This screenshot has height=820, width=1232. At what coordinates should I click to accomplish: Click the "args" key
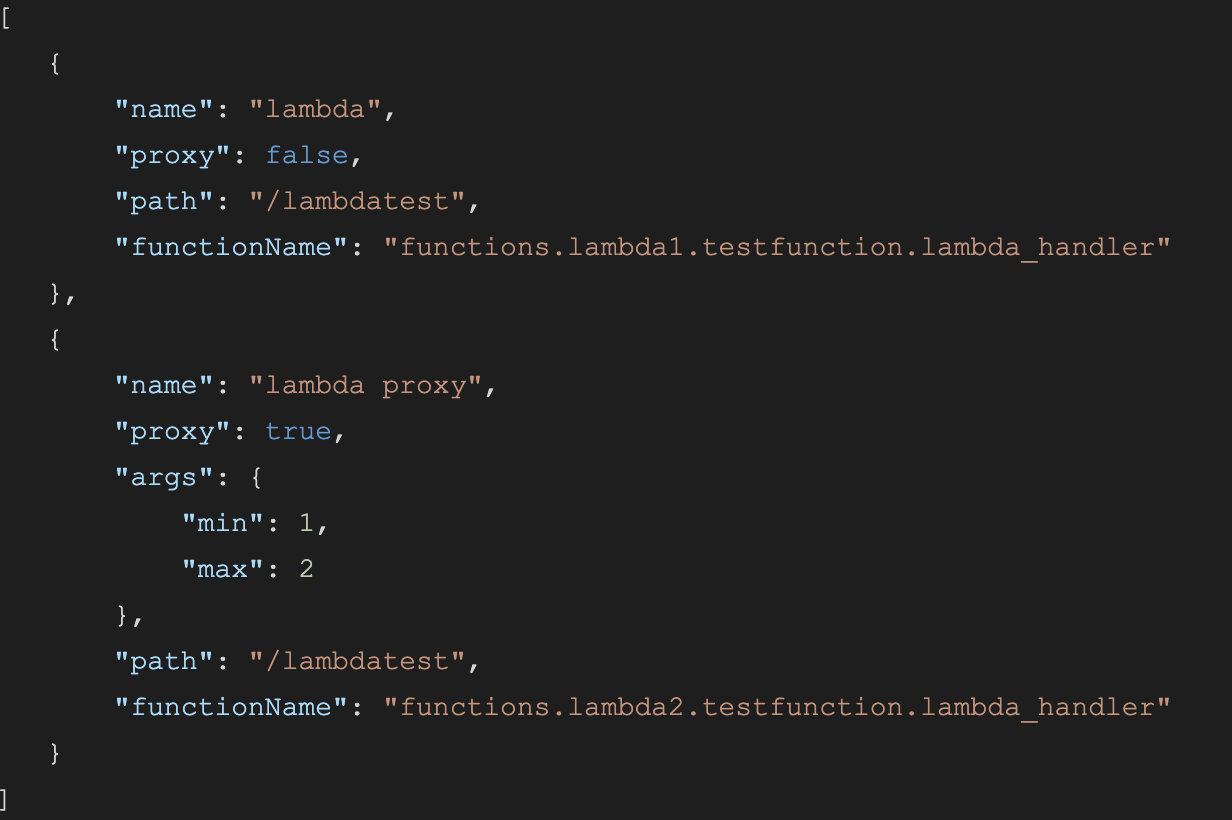(164, 477)
